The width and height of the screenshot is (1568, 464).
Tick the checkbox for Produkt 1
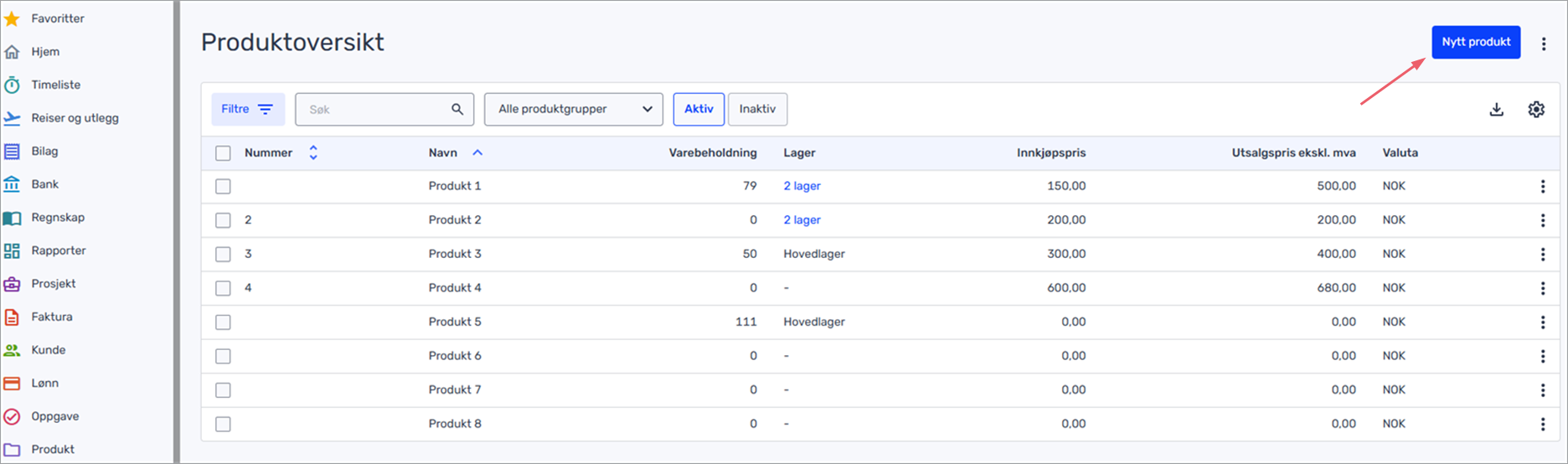[x=223, y=186]
